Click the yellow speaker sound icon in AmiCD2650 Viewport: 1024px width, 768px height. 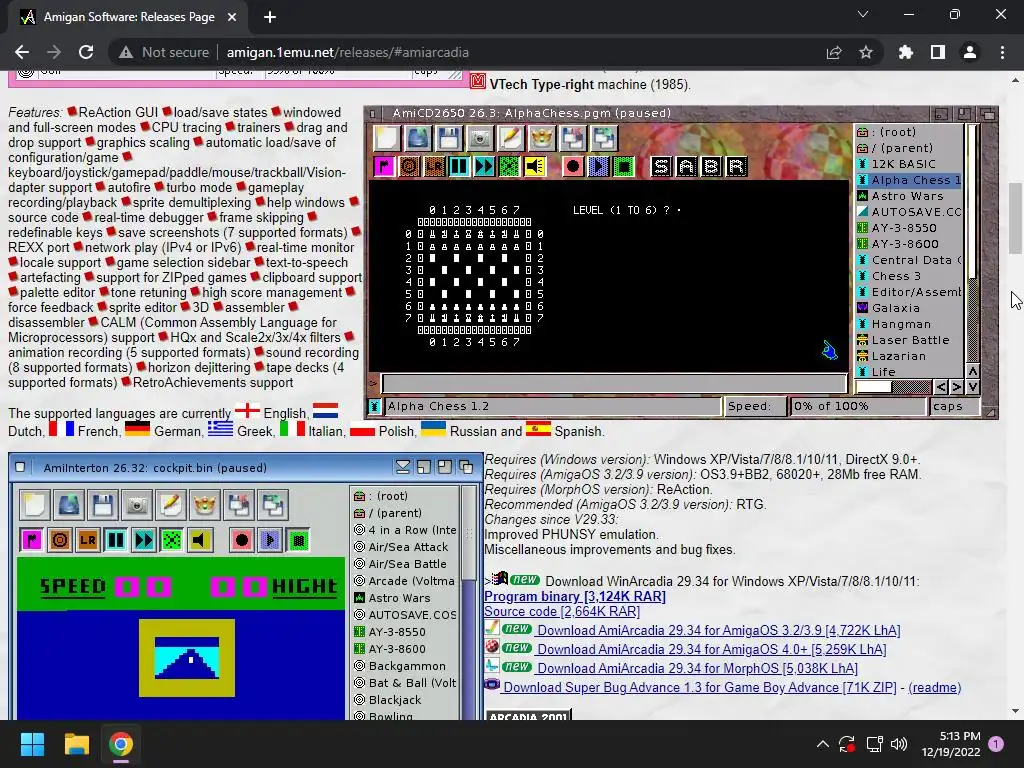[x=534, y=167]
